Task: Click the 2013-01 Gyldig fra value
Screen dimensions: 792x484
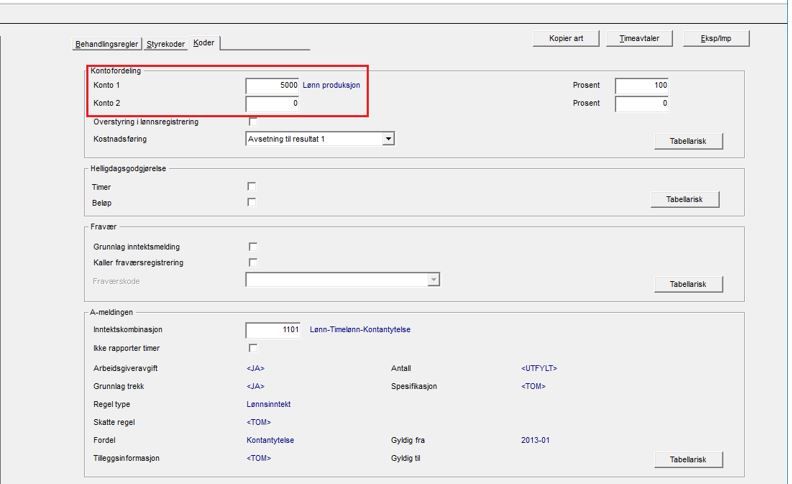Action: point(535,440)
